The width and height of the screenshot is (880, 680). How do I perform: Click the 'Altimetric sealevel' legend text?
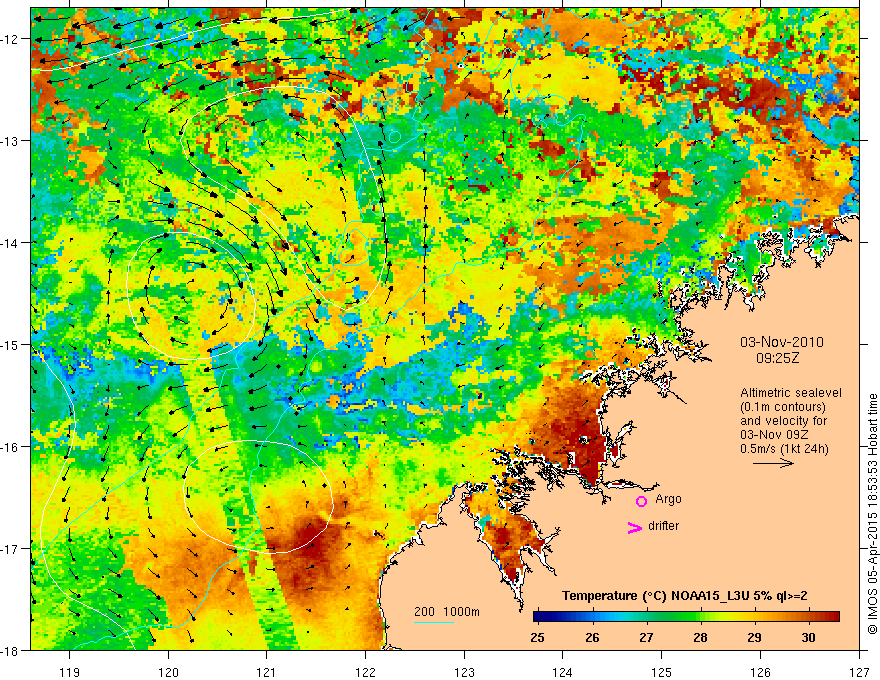[x=791, y=393]
